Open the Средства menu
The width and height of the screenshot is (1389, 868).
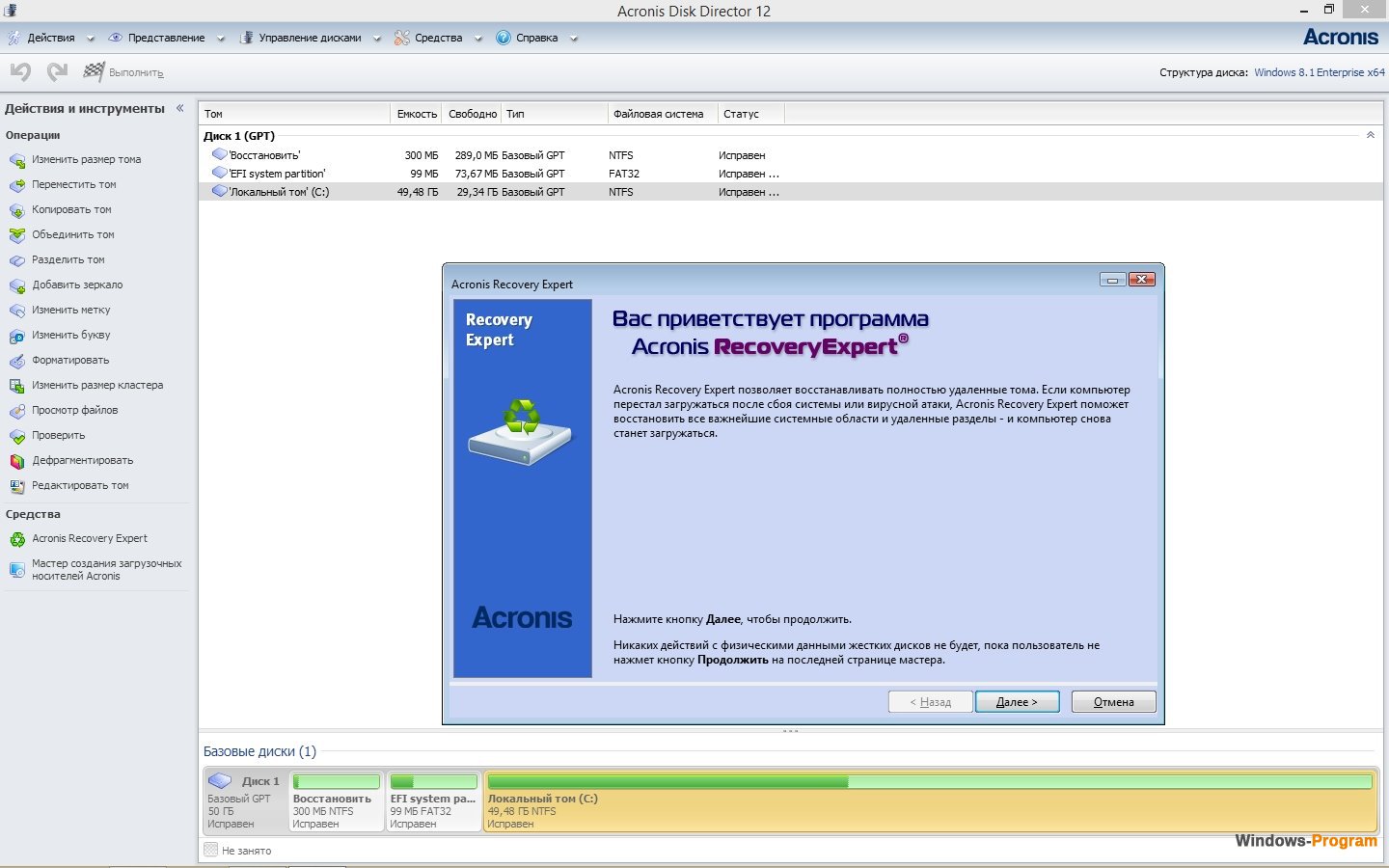(438, 38)
